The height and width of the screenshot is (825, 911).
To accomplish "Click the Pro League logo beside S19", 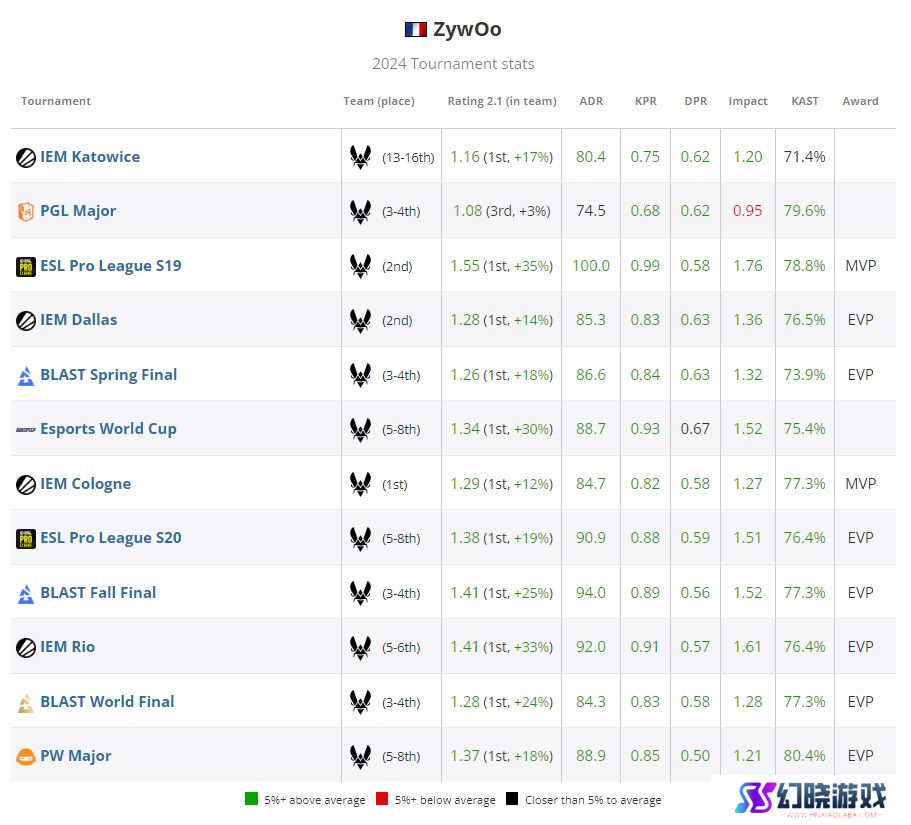I will point(26,267).
